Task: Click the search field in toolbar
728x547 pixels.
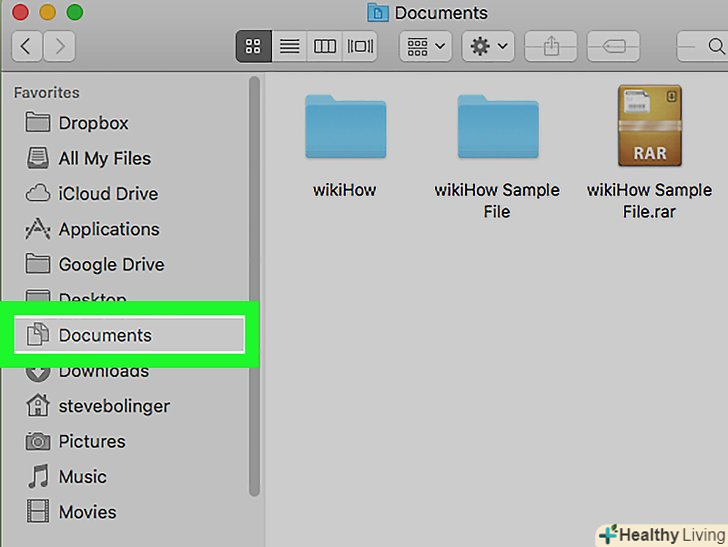Action: point(704,46)
